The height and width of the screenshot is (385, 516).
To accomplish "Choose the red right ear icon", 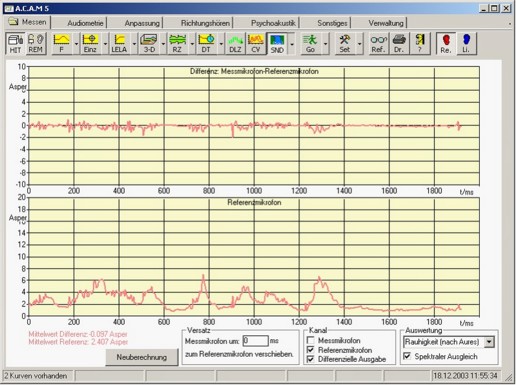I will (446, 44).
